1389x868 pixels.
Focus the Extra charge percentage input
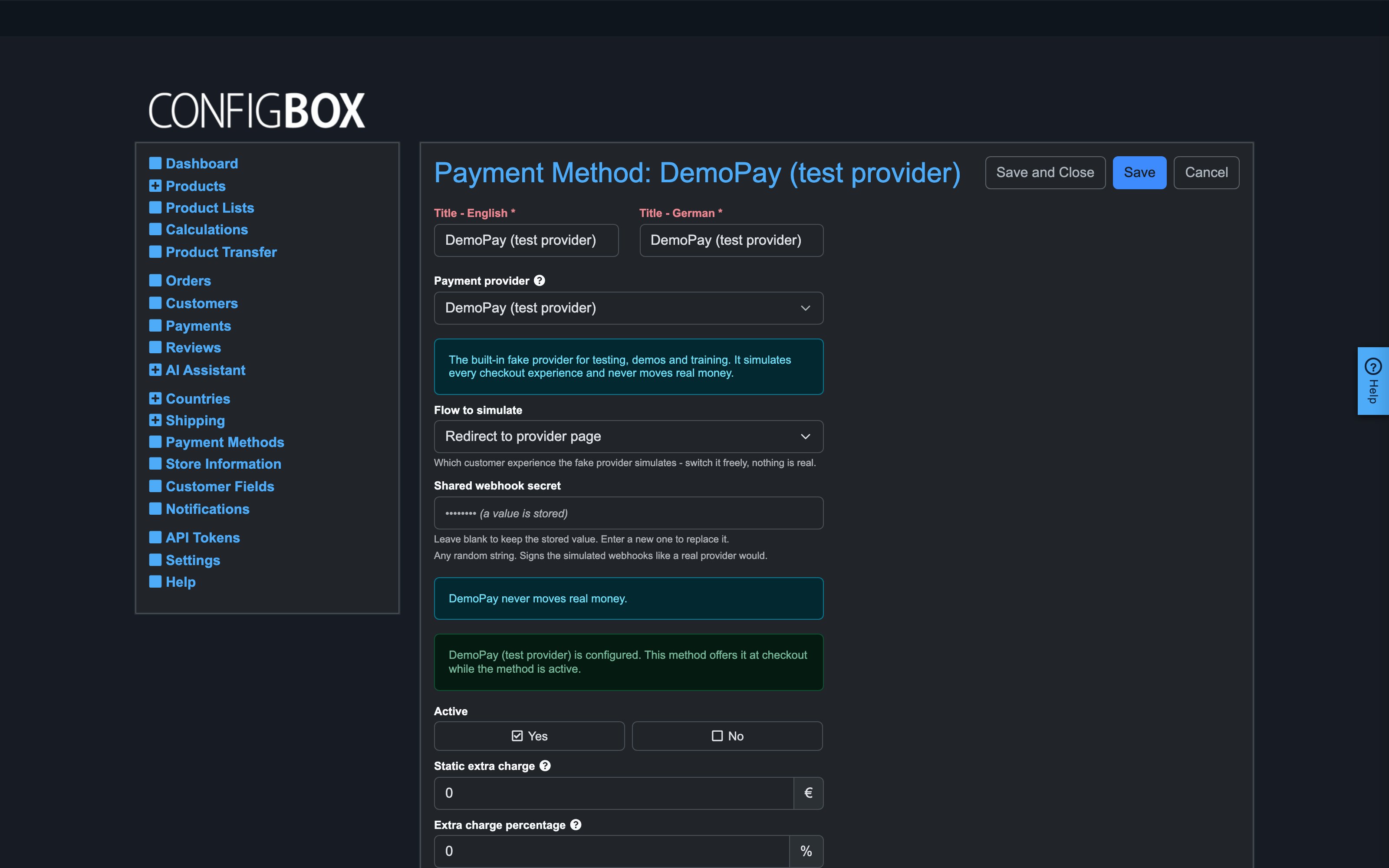coord(612,852)
